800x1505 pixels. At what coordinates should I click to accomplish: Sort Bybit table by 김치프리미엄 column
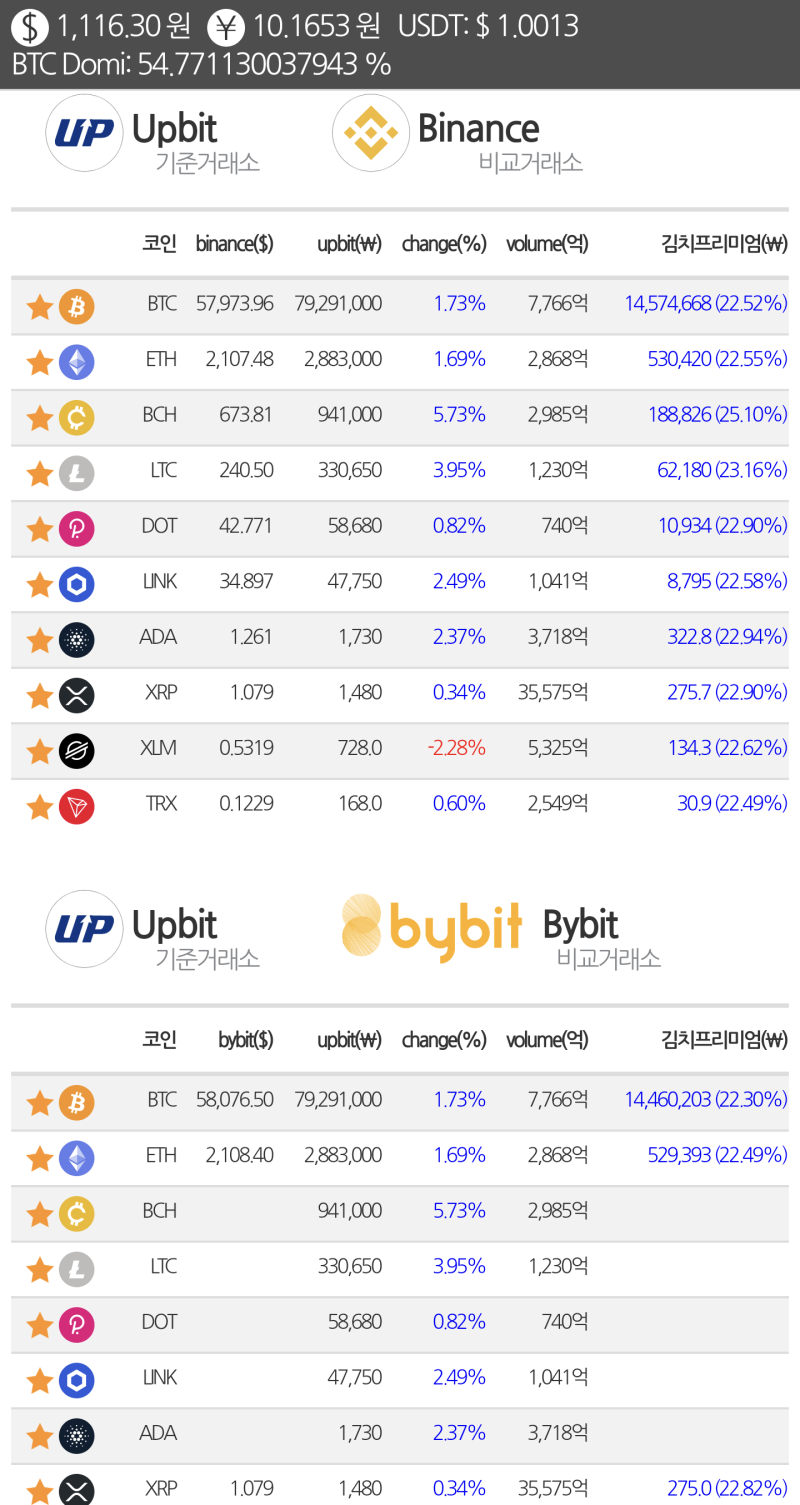724,1040
